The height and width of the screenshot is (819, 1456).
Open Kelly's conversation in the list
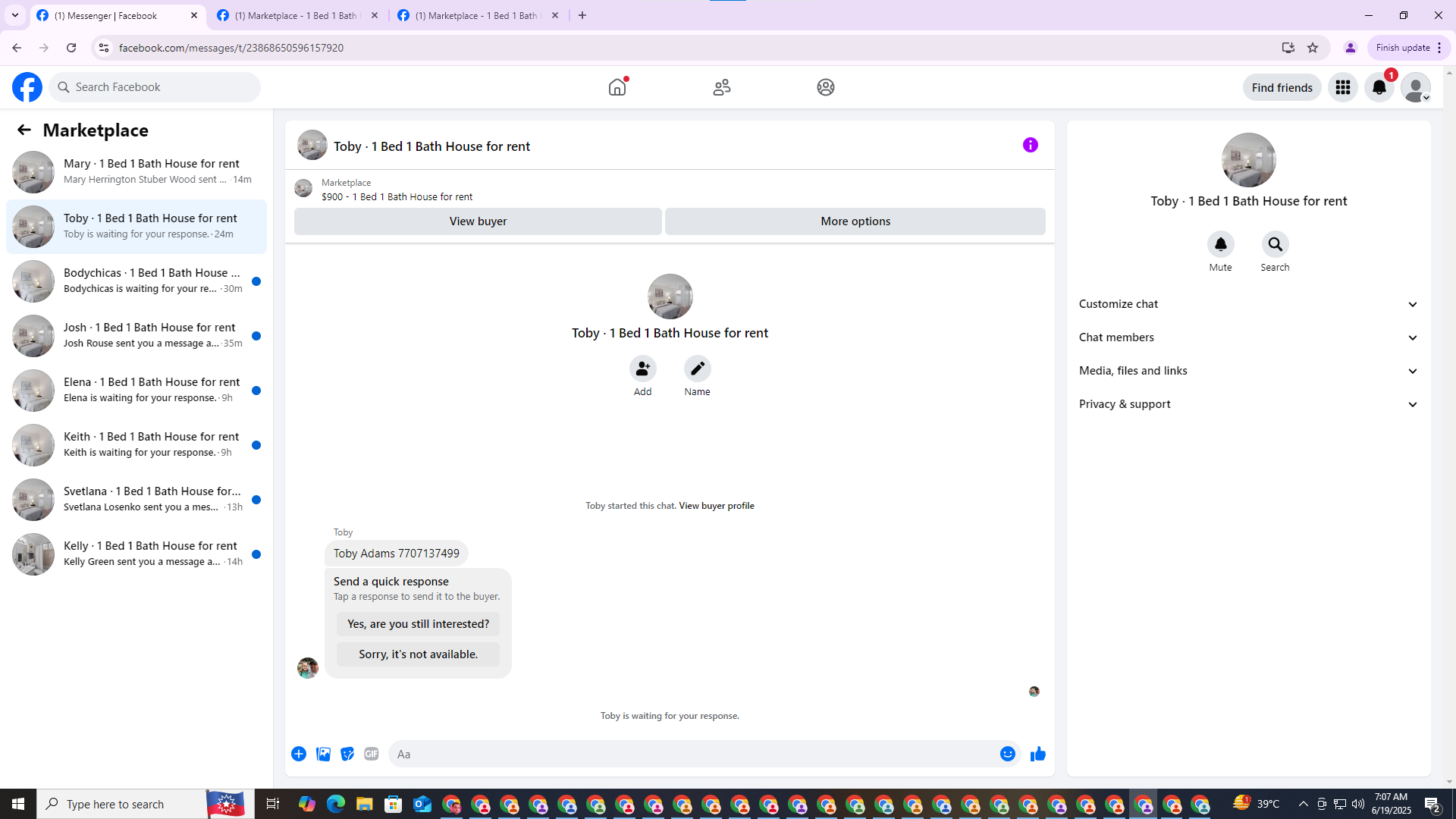tap(136, 554)
